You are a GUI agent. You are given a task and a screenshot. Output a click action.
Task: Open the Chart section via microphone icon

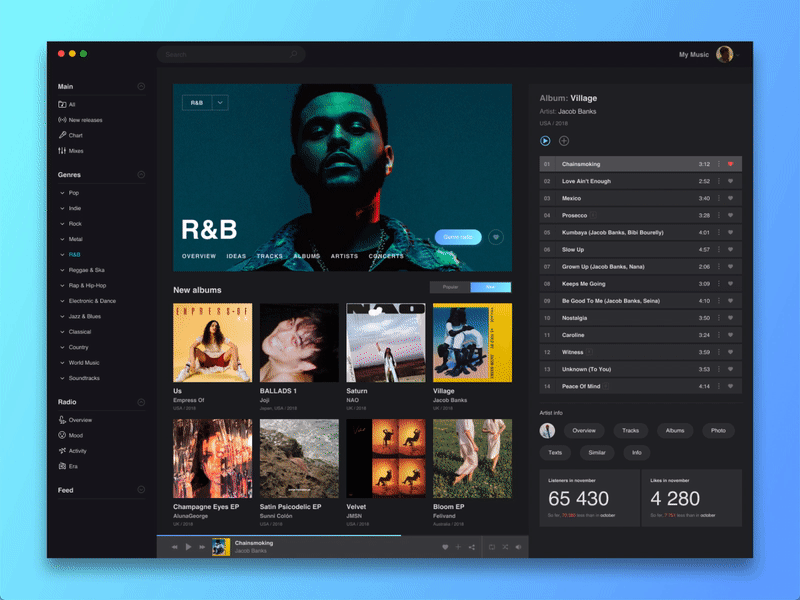63,135
